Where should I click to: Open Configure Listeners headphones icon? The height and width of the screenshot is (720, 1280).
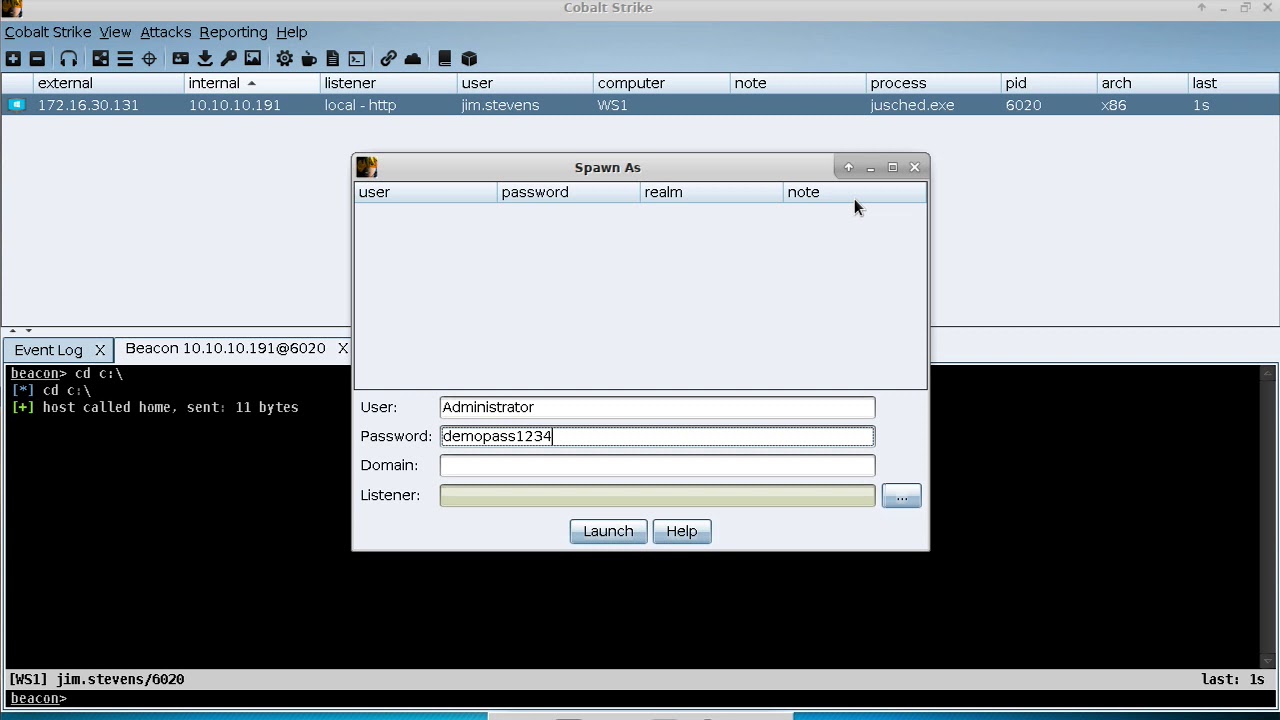[x=68, y=59]
